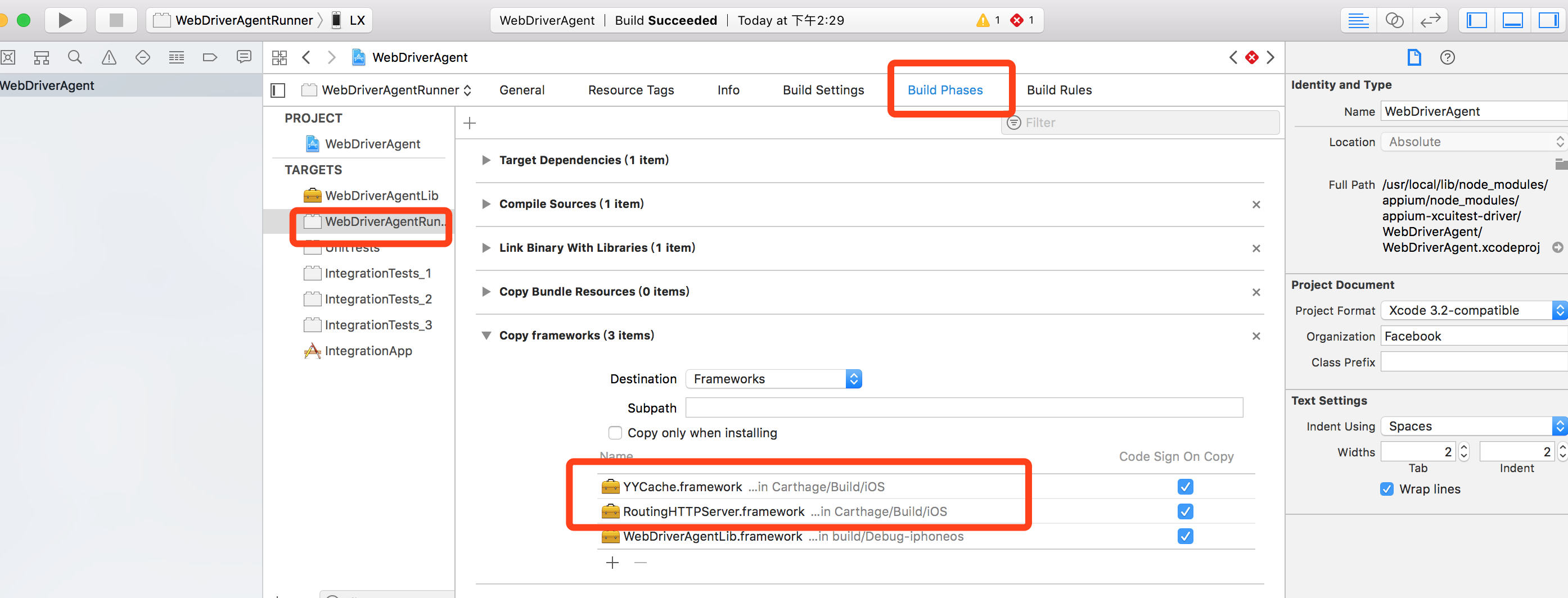Screen dimensions: 1568x598
Task: Toggle the Utilities inspector panel
Action: point(1548,20)
